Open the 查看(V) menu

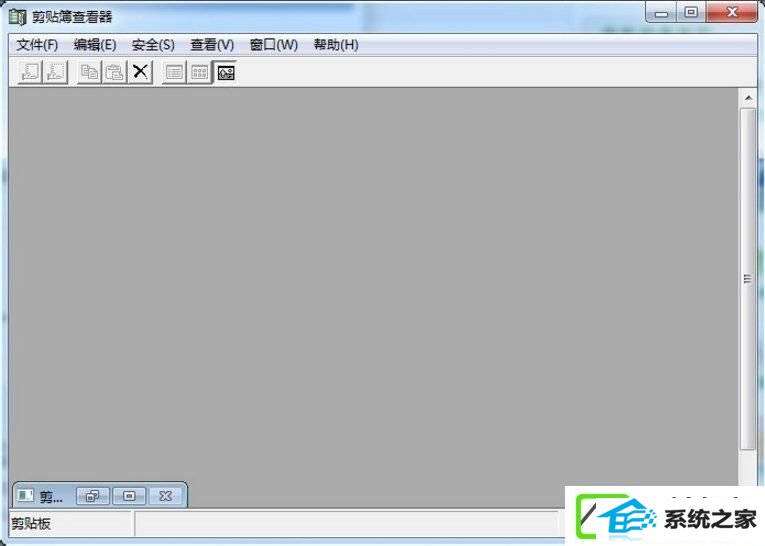(x=212, y=45)
